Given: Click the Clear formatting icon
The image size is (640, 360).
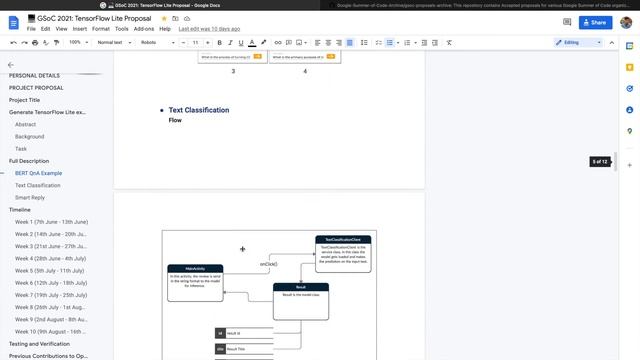Looking at the screenshot, I should coord(449,42).
